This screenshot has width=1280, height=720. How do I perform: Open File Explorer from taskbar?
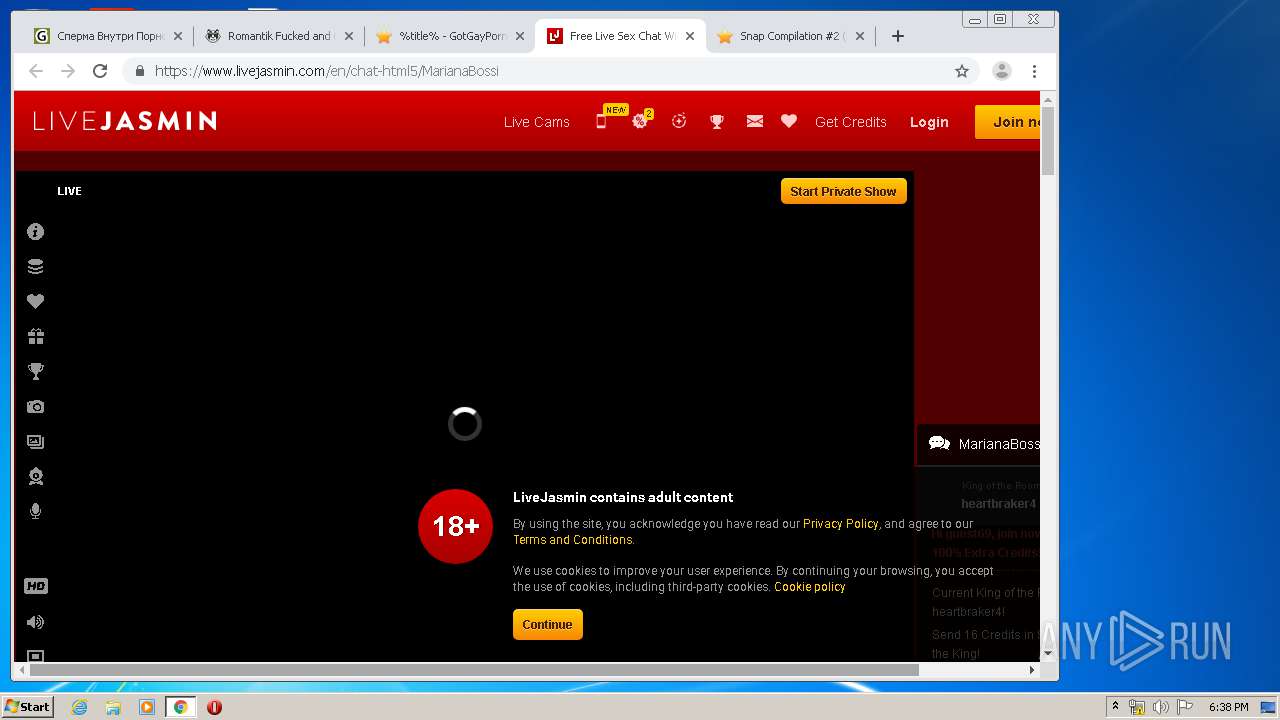113,707
